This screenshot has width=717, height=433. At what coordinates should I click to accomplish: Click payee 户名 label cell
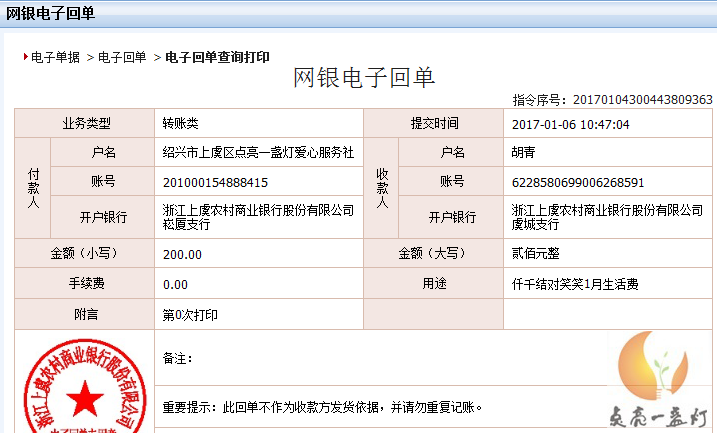point(451,152)
